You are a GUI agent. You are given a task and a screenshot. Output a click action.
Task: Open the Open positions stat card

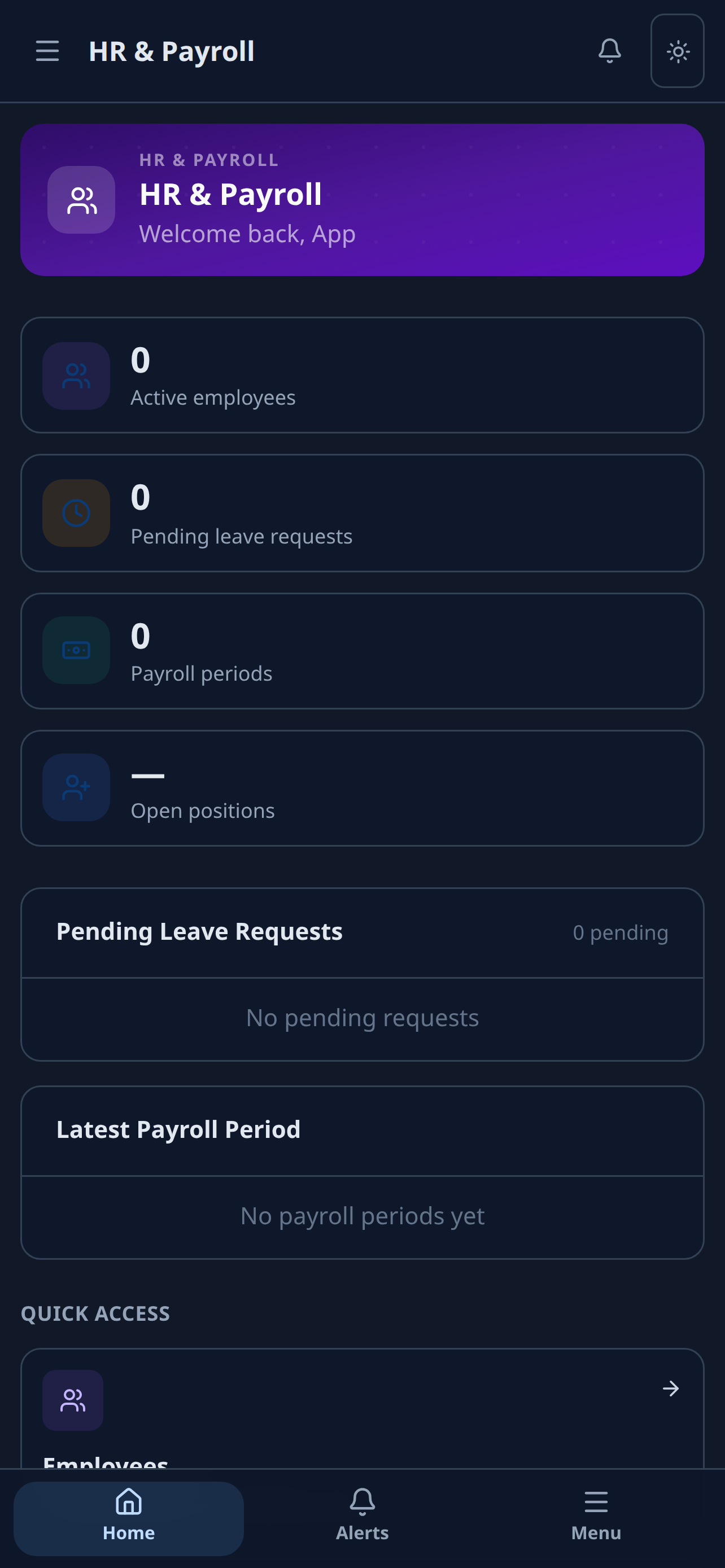(362, 789)
